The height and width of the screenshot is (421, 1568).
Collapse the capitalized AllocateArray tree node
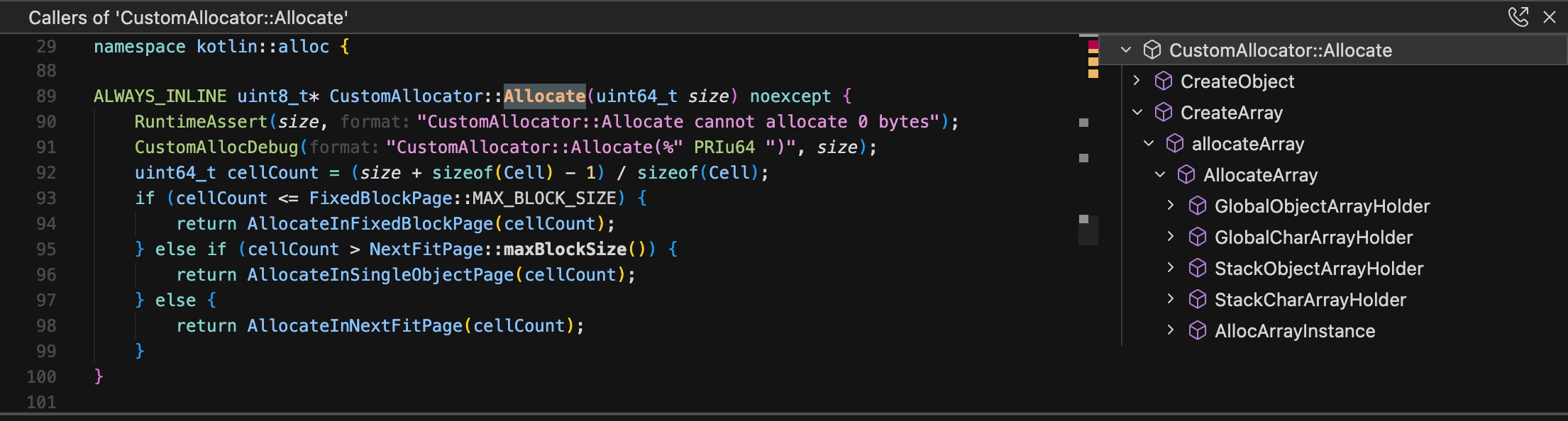pyautogui.click(x=1160, y=174)
